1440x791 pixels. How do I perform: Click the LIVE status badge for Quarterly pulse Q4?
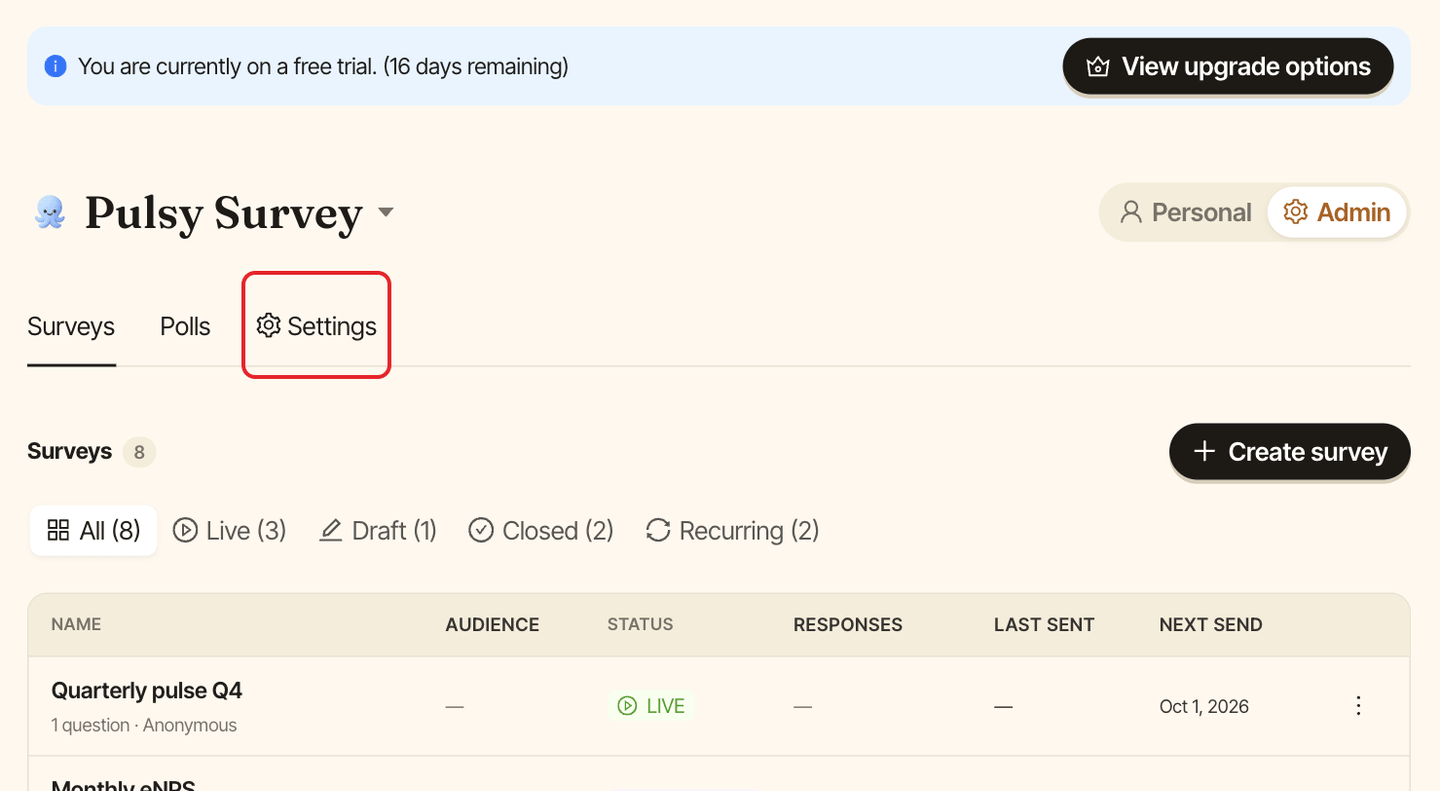(x=651, y=706)
